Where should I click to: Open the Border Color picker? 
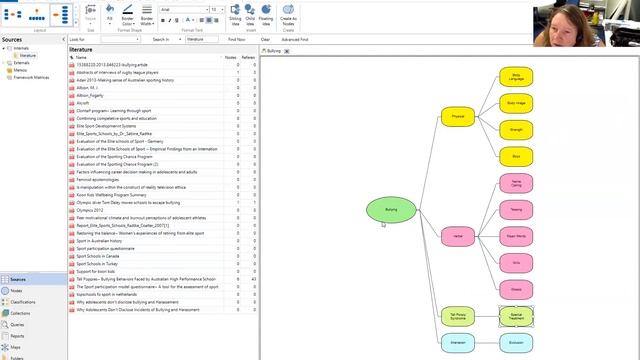pyautogui.click(x=128, y=15)
